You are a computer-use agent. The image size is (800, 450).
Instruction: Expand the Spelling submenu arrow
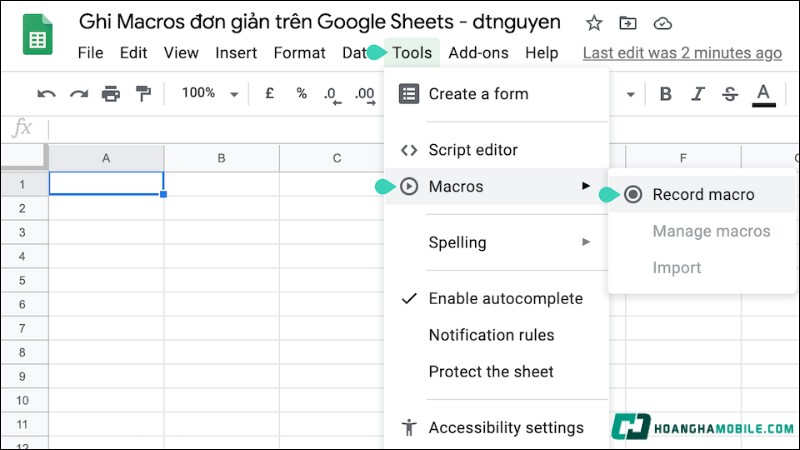[586, 242]
